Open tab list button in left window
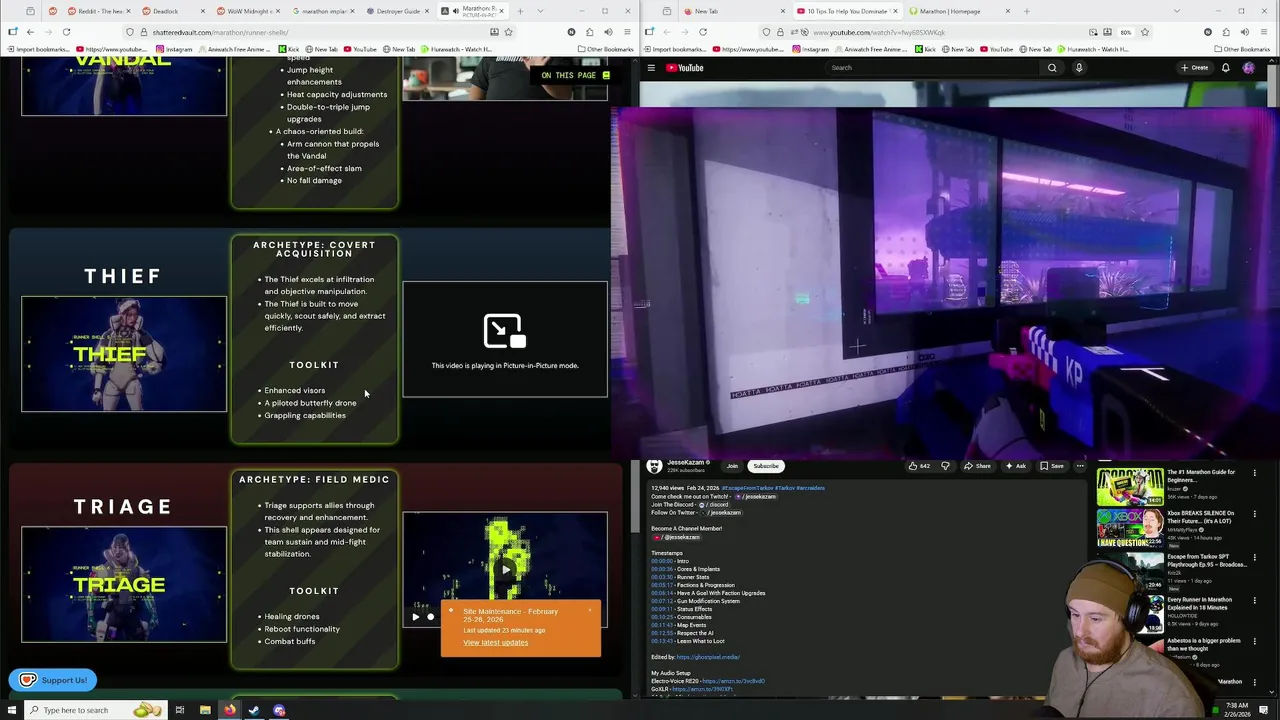Screen dimensions: 1280x720 click(x=541, y=11)
